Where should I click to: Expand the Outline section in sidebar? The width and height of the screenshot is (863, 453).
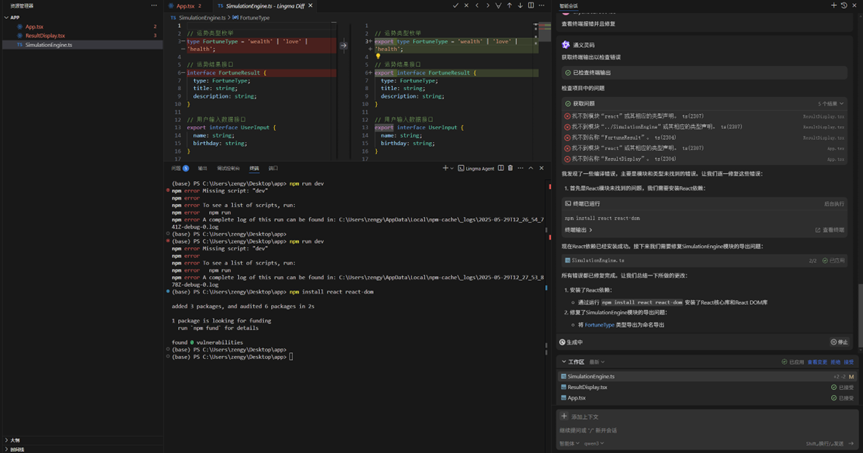pos(83,440)
